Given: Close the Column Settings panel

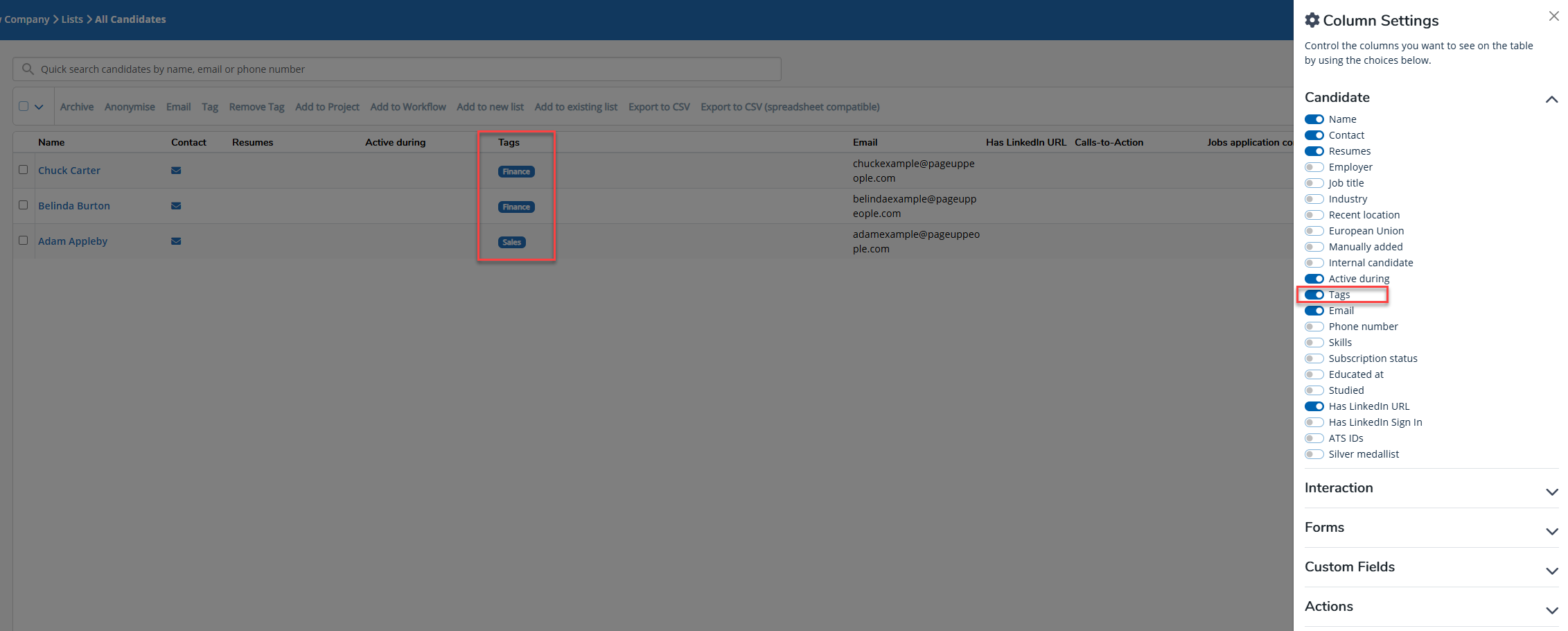Looking at the screenshot, I should coord(1553,16).
